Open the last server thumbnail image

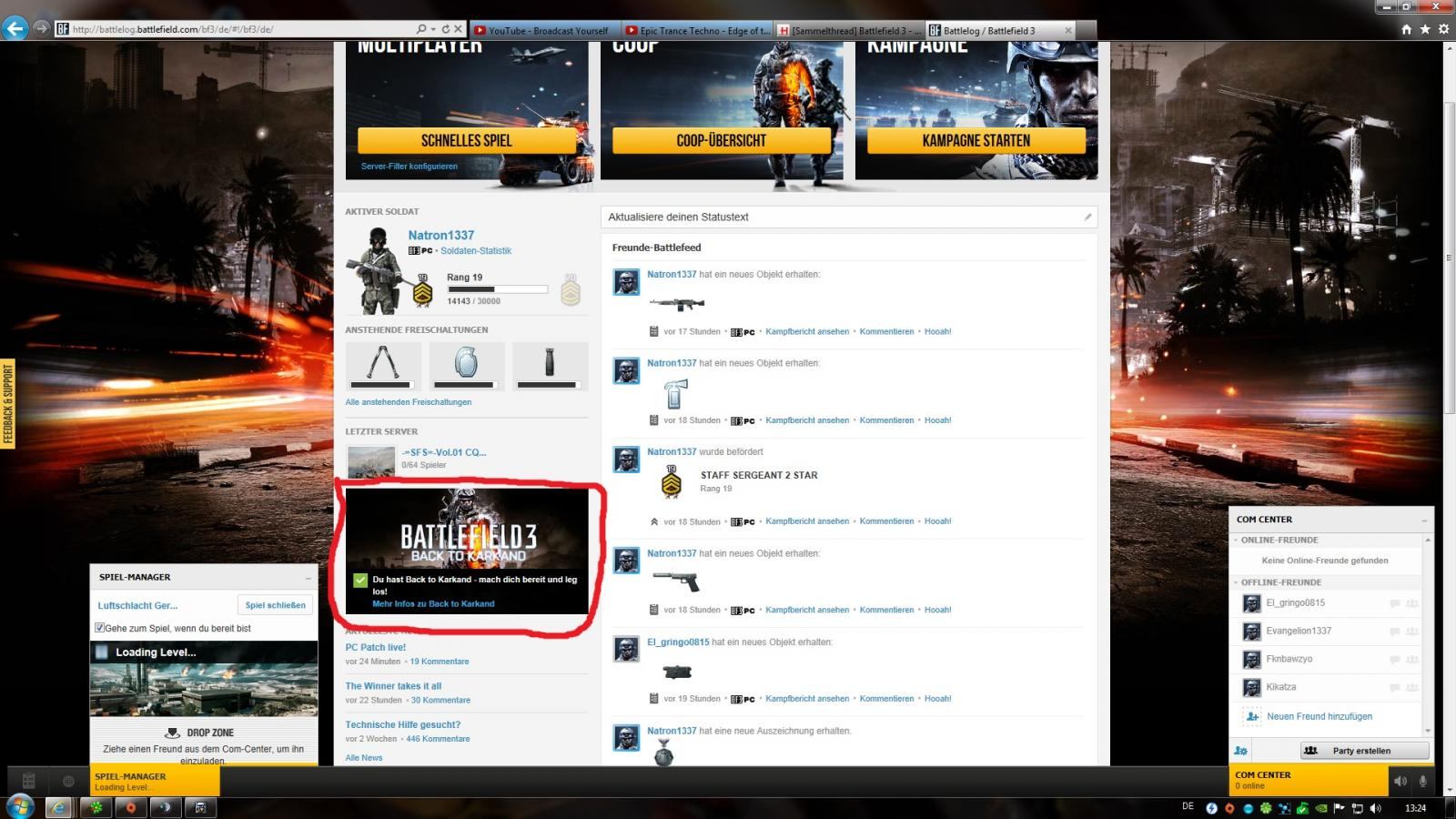[x=371, y=460]
